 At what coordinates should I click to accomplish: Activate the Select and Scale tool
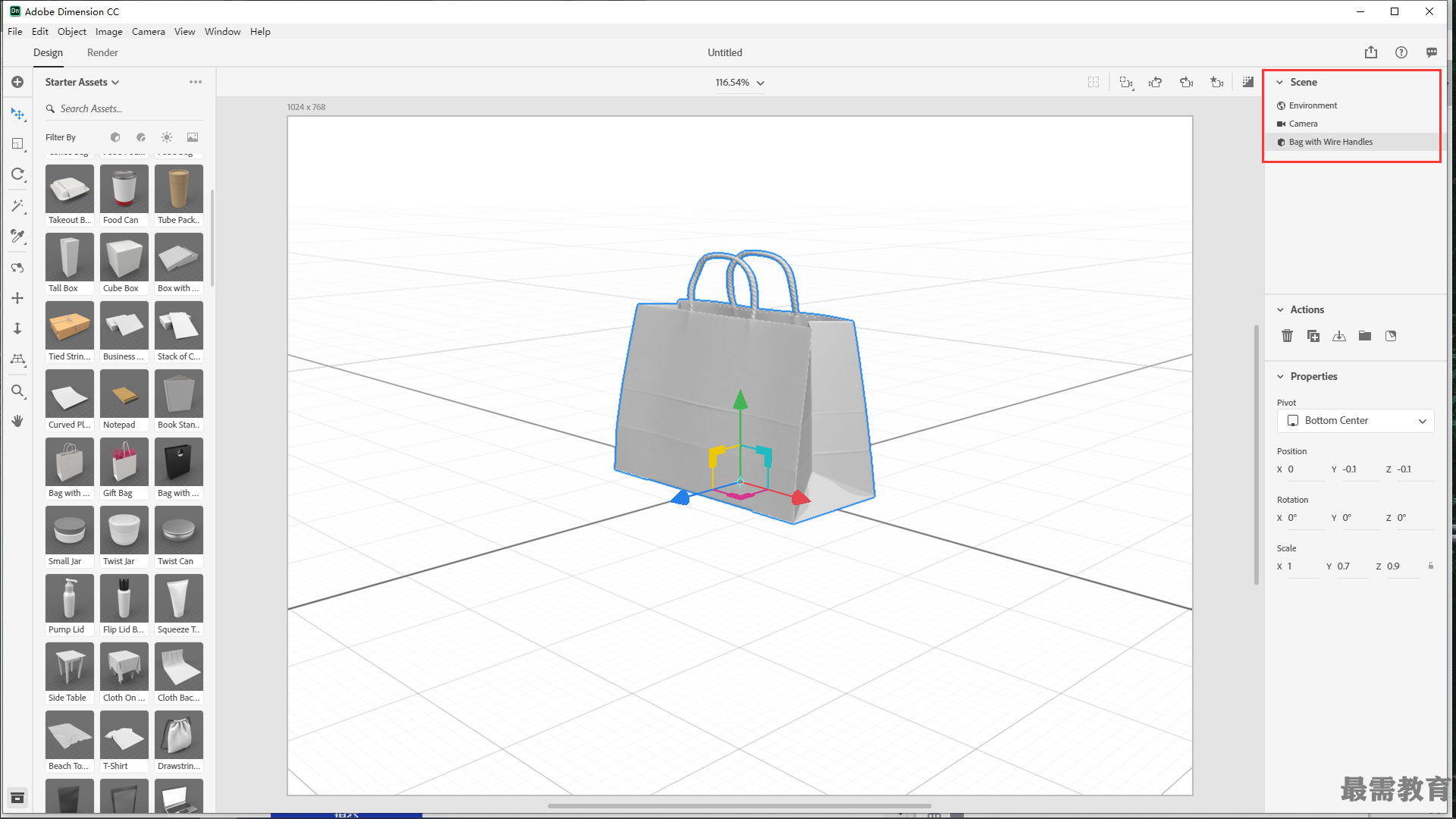[17, 144]
